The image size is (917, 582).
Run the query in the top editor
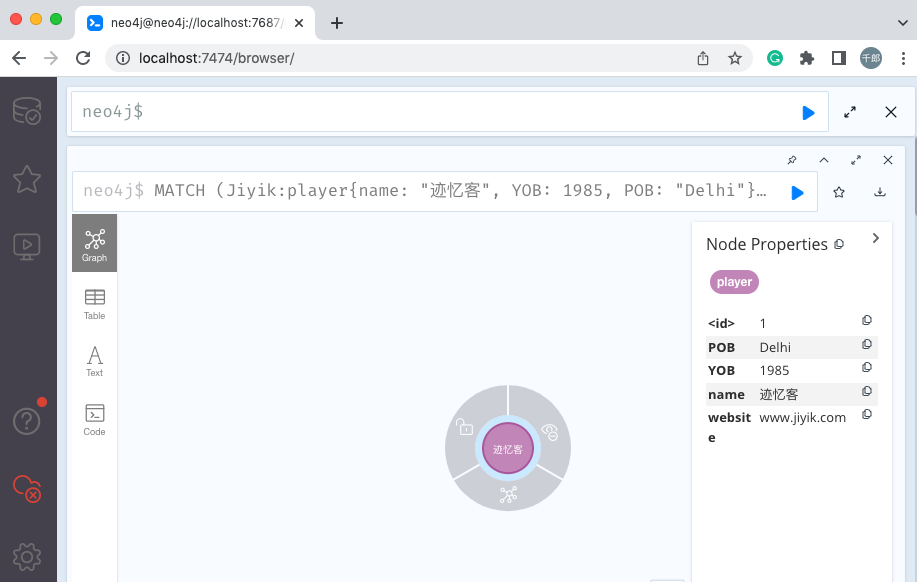coord(808,112)
